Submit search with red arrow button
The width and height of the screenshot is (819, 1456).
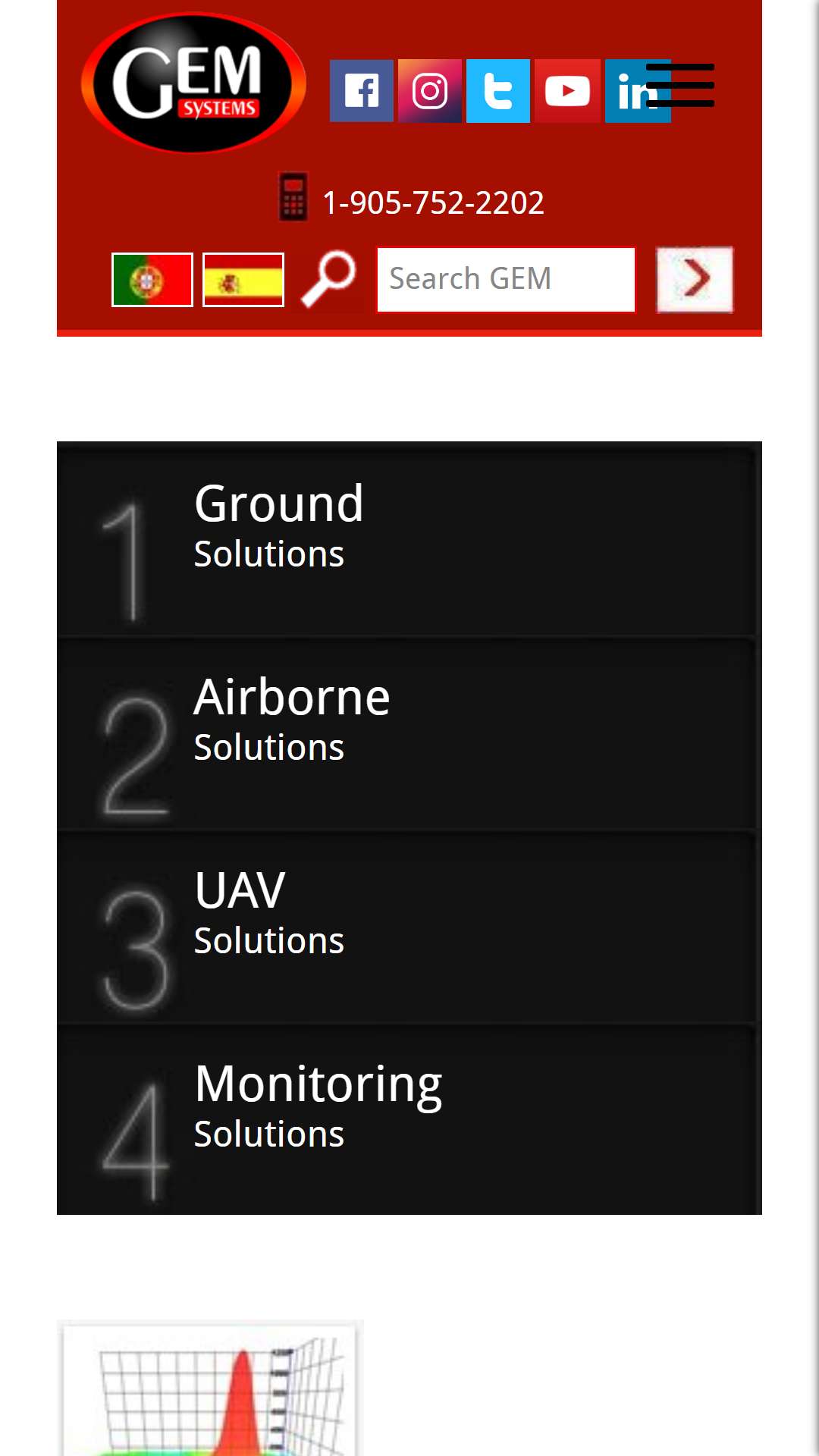tap(695, 280)
